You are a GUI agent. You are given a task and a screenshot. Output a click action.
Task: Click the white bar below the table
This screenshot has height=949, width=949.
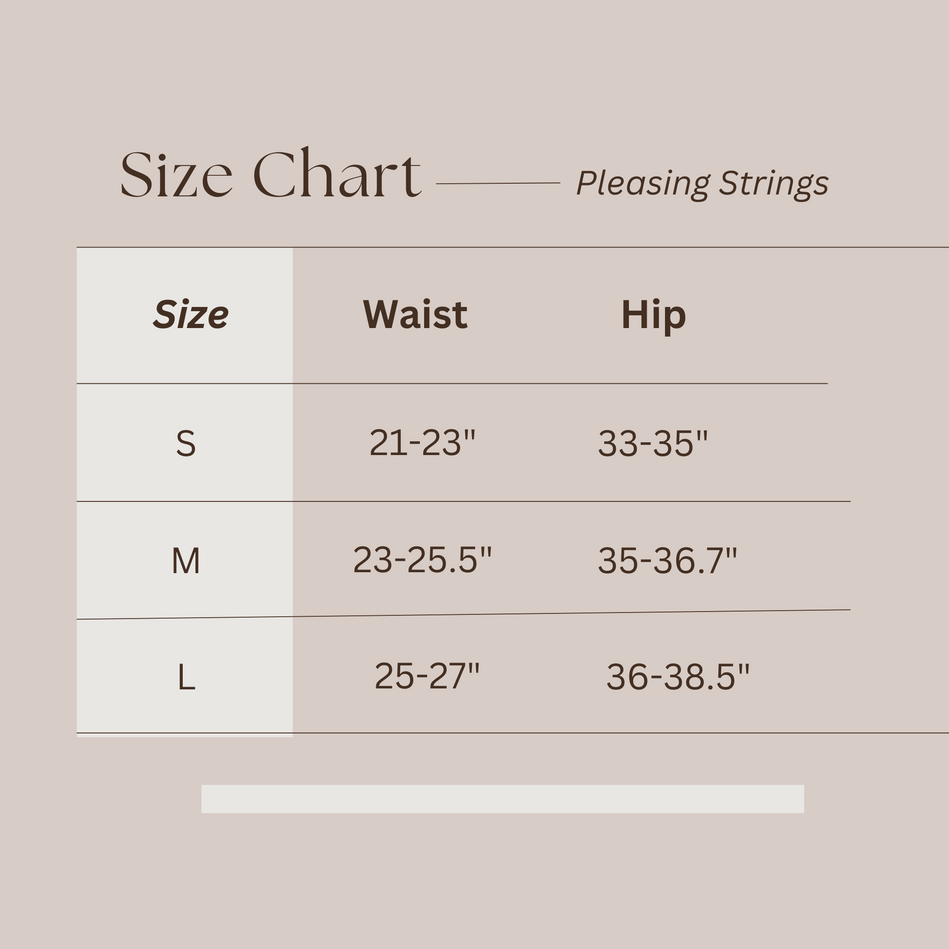(x=502, y=799)
